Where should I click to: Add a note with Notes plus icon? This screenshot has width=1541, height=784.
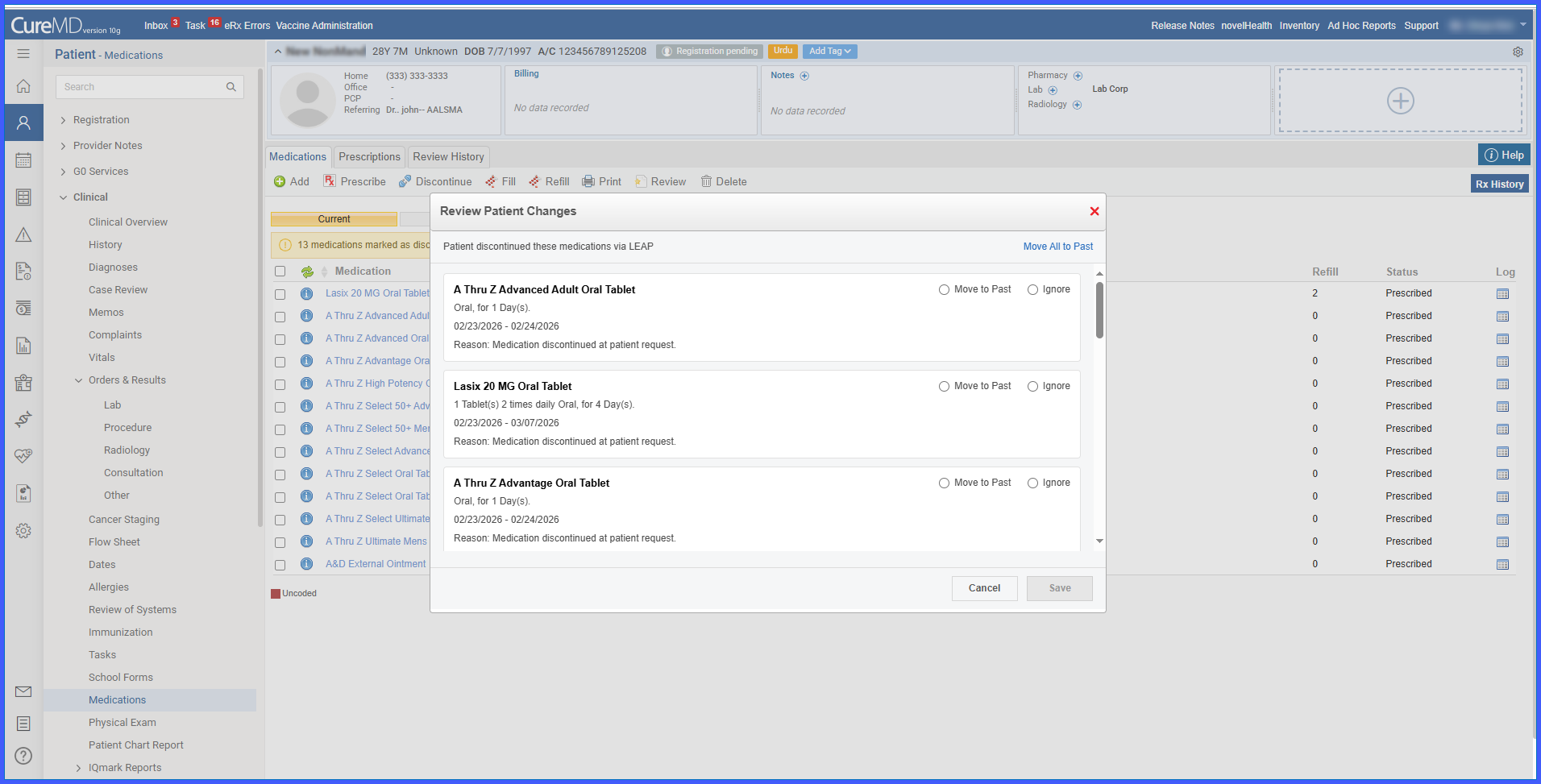click(x=804, y=76)
